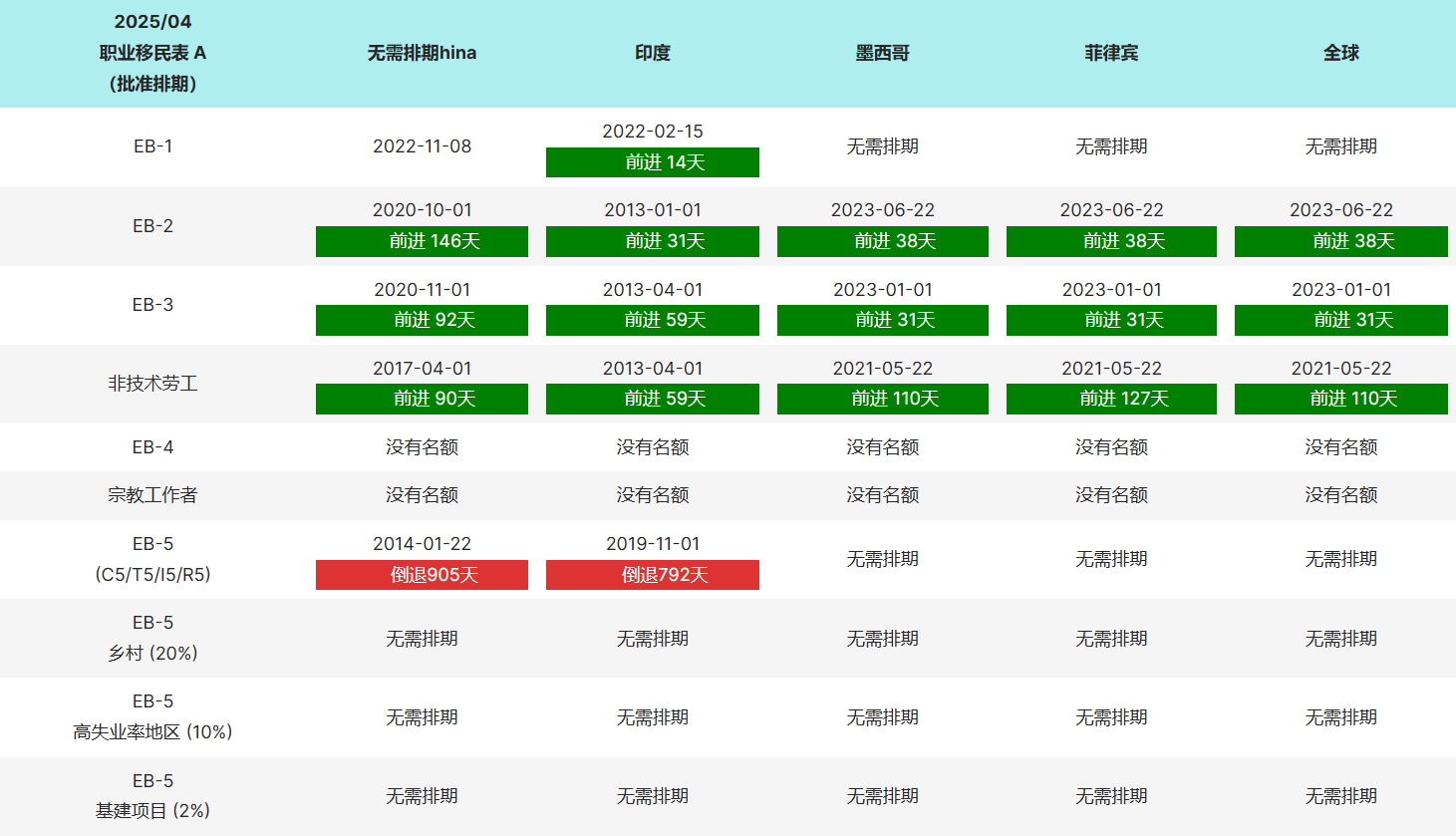Click the green '前进 14天' badge

(x=652, y=162)
